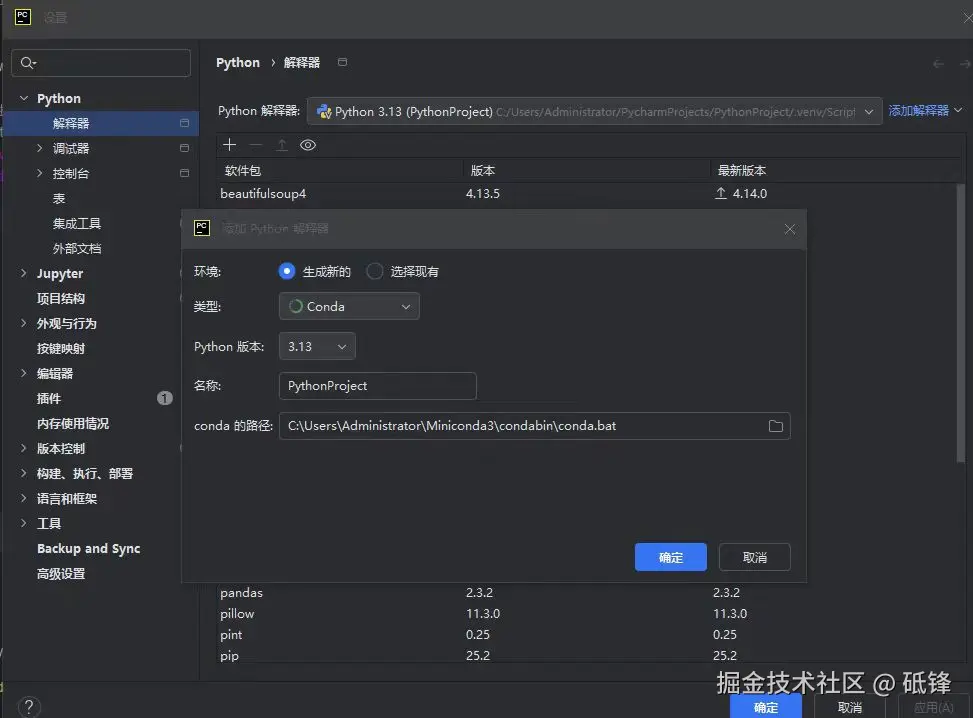Select 外部文档 in the settings tree

click(77, 248)
